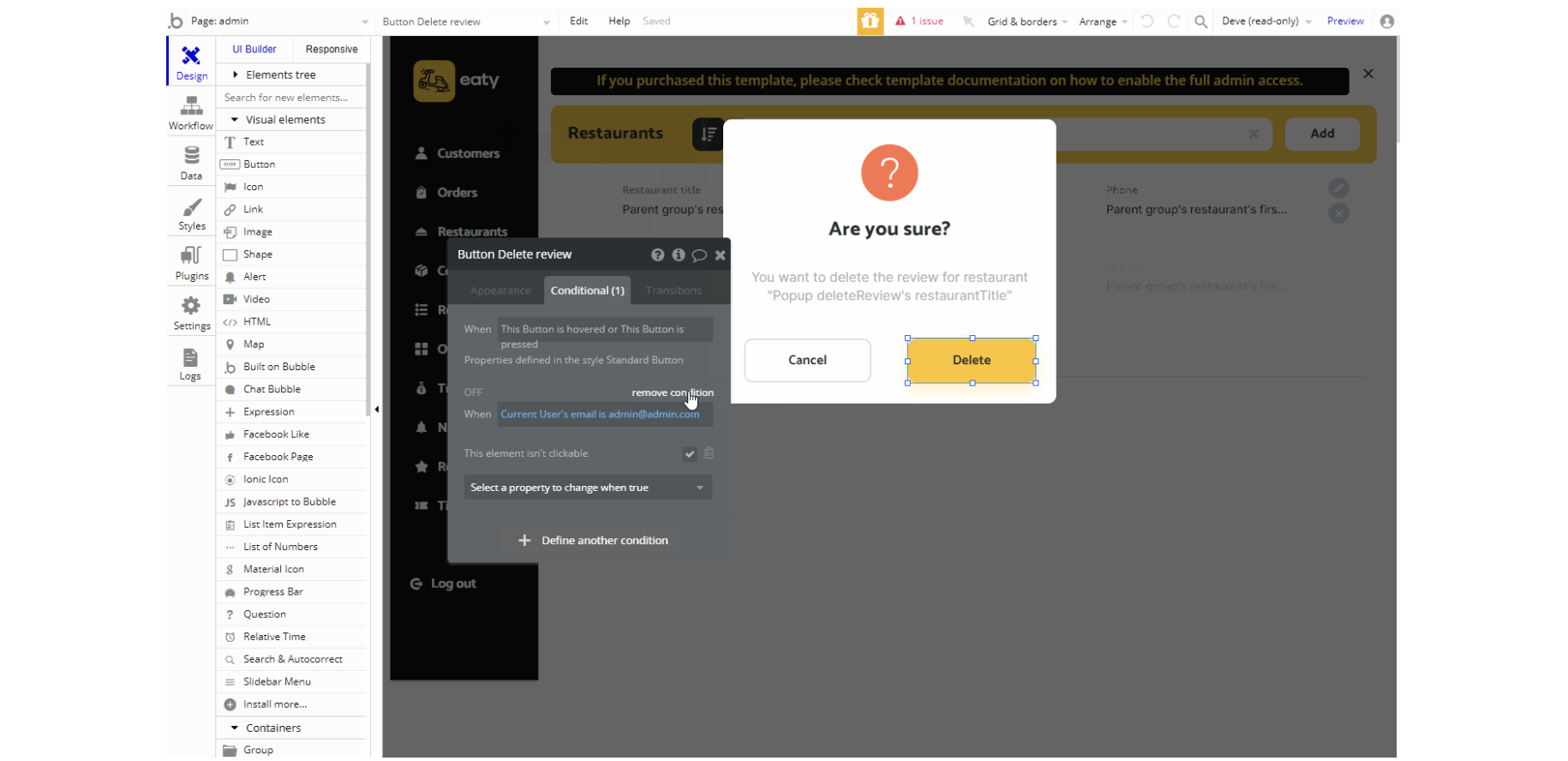Click the redo arrow icon
The image size is (1568, 761).
(x=1174, y=21)
